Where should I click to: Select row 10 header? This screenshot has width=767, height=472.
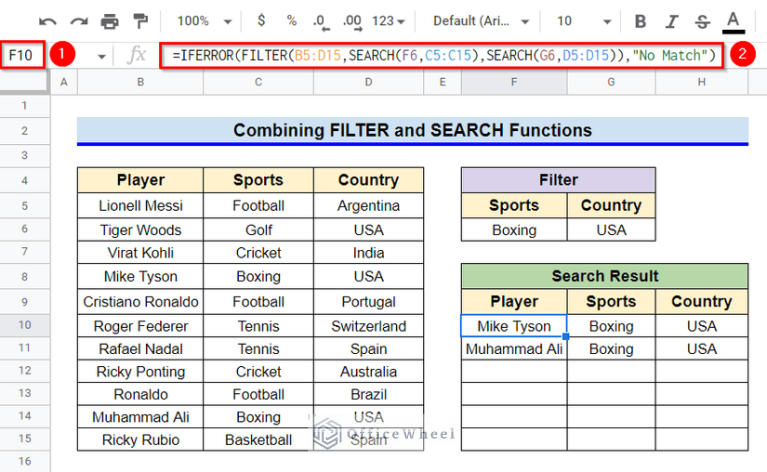tap(24, 325)
